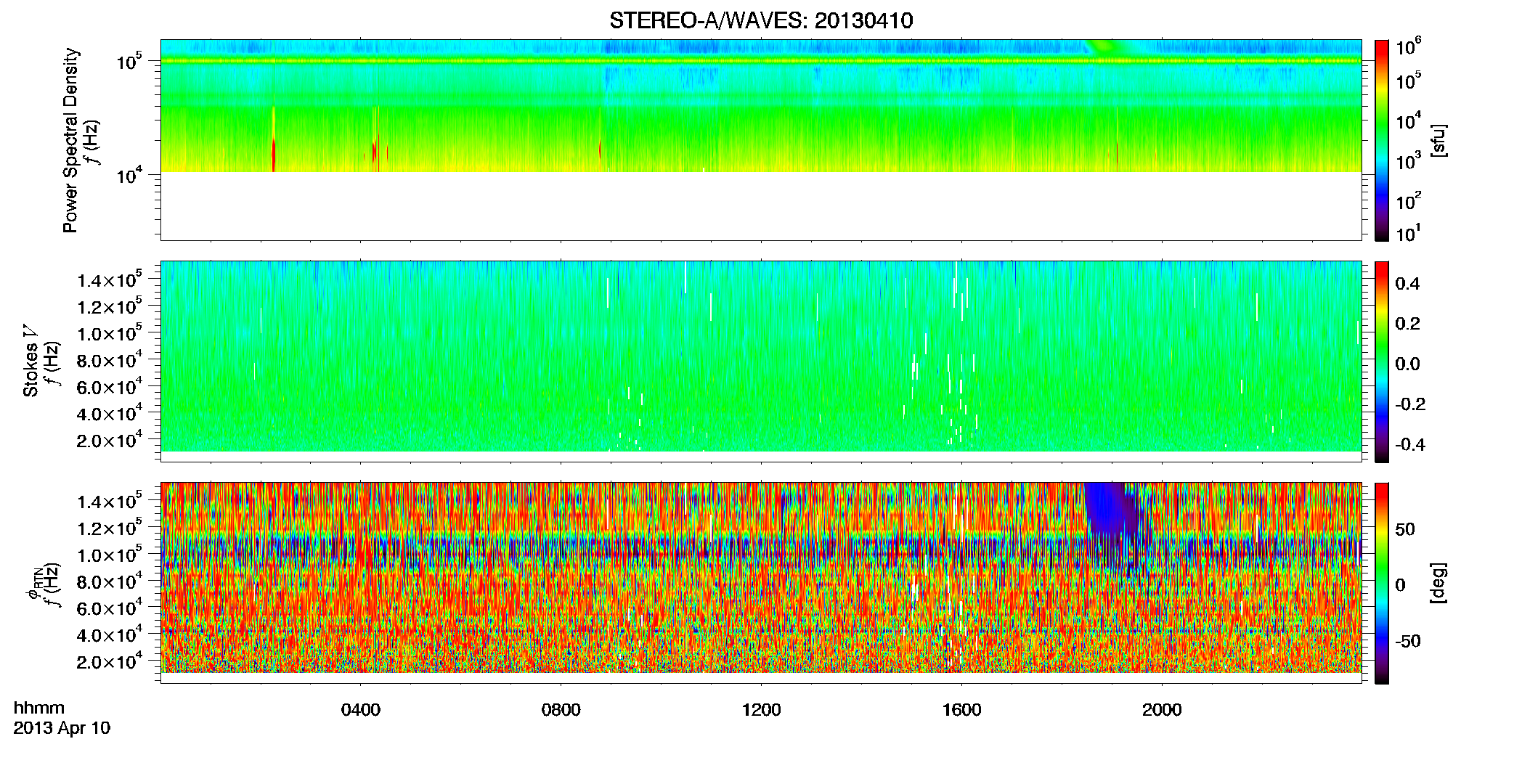Click the "hhmm" time format label

coord(39,708)
